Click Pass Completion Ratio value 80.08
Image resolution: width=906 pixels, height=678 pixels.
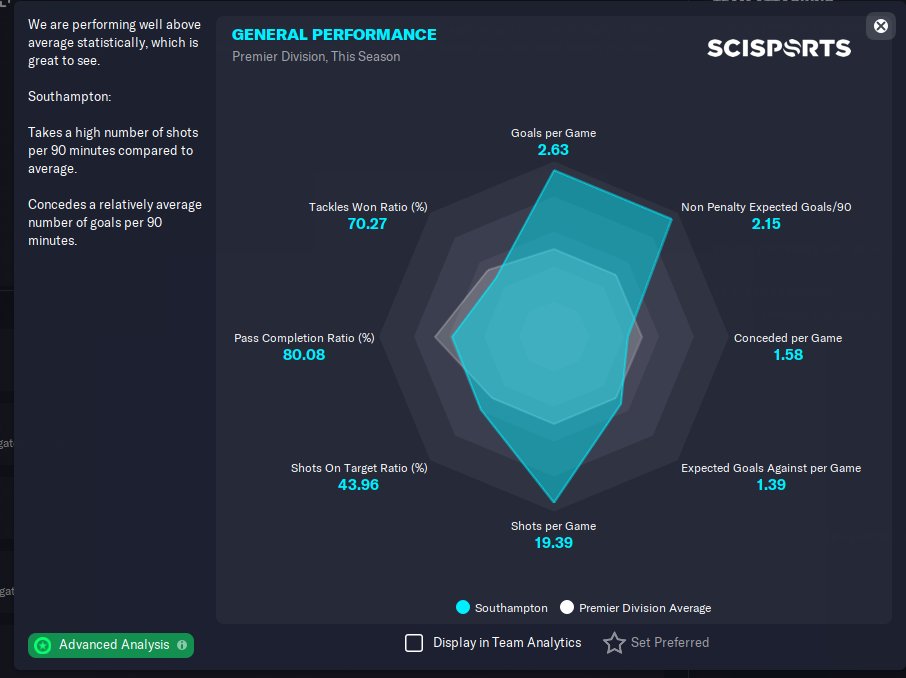tap(304, 355)
